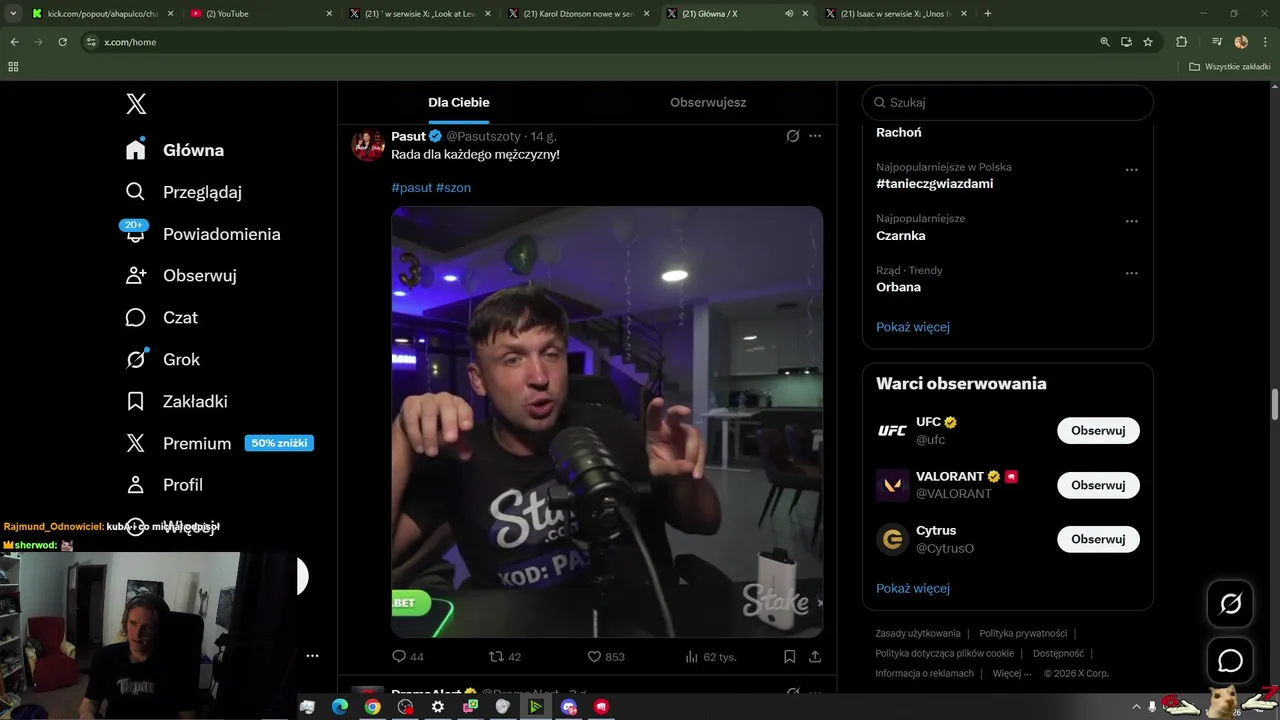The width and height of the screenshot is (1280, 720).
Task: Click the X logo in the sidebar
Action: point(136,104)
